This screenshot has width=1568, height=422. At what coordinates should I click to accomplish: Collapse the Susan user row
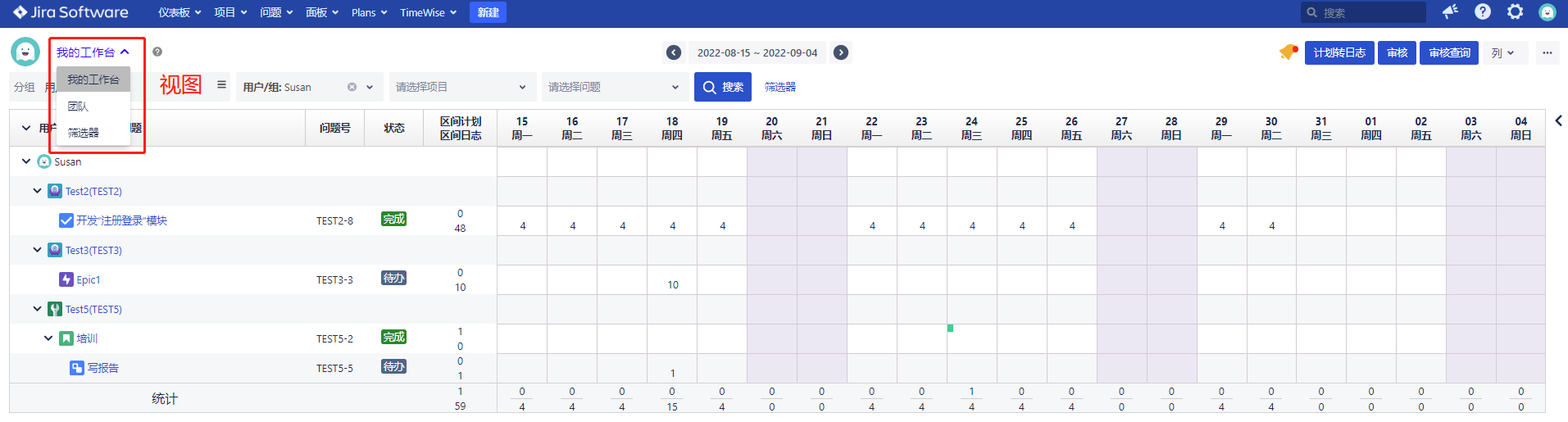(26, 161)
